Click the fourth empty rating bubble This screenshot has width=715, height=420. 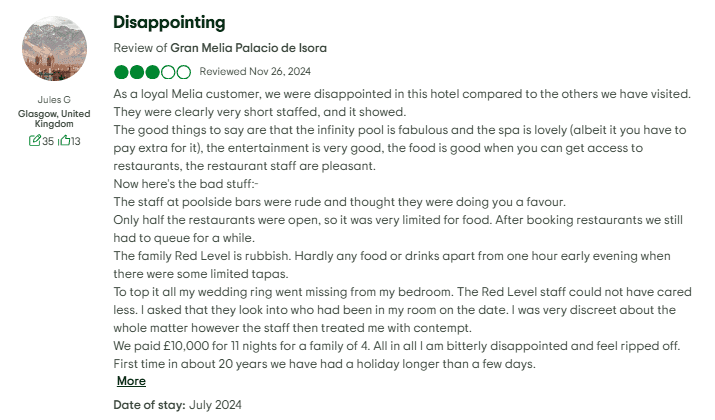point(168,72)
